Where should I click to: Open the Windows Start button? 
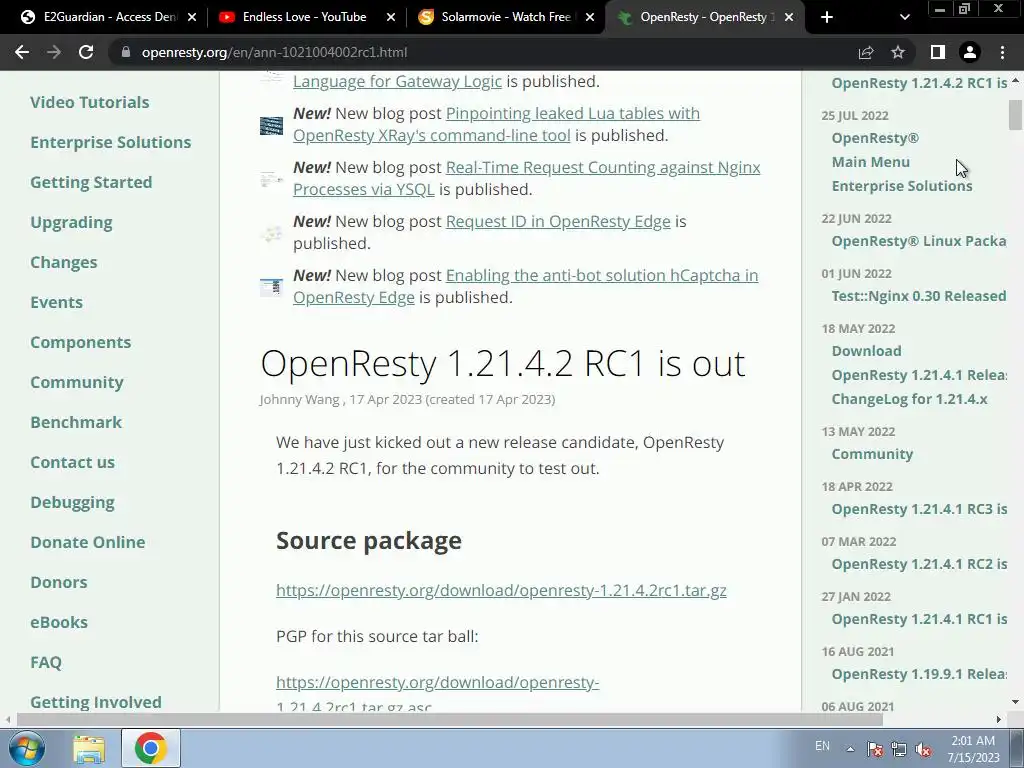27,748
